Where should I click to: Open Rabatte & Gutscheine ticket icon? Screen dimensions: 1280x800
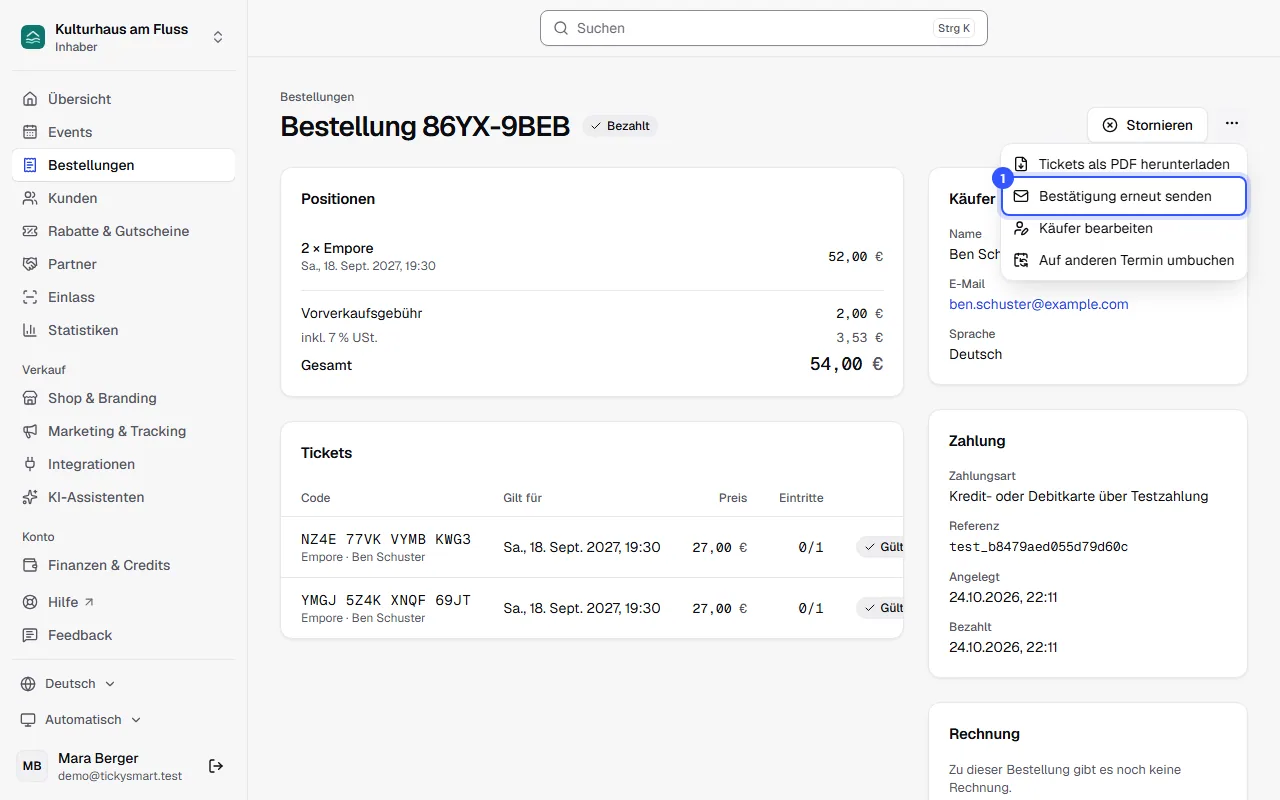click(30, 231)
